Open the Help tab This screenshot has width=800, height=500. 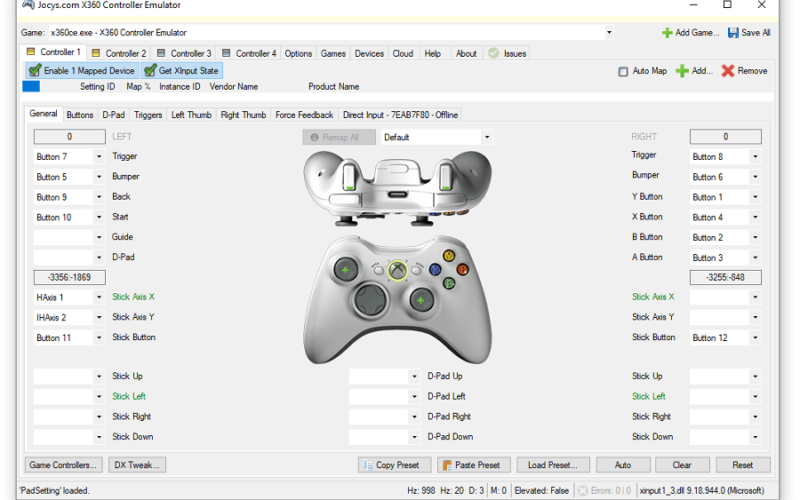pyautogui.click(x=433, y=53)
